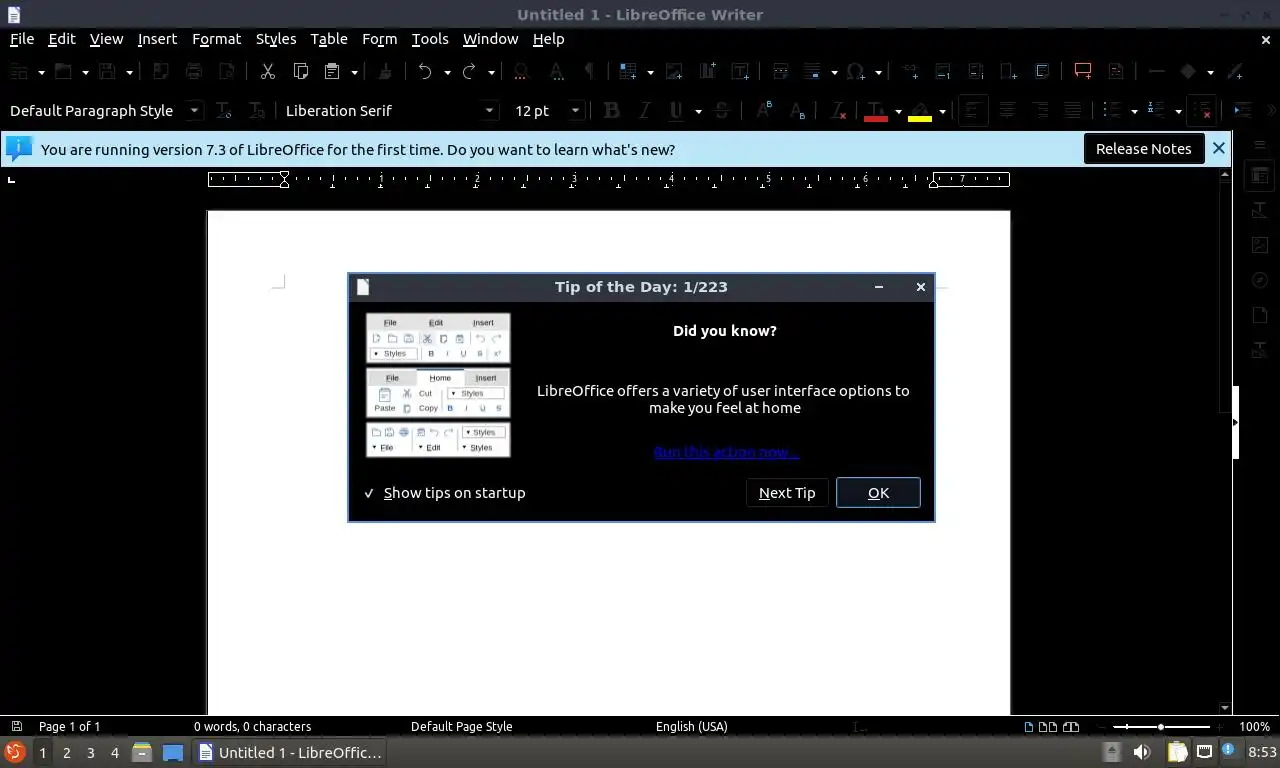Open the Font Name dropdown arrow
The width and height of the screenshot is (1280, 768).
point(489,111)
